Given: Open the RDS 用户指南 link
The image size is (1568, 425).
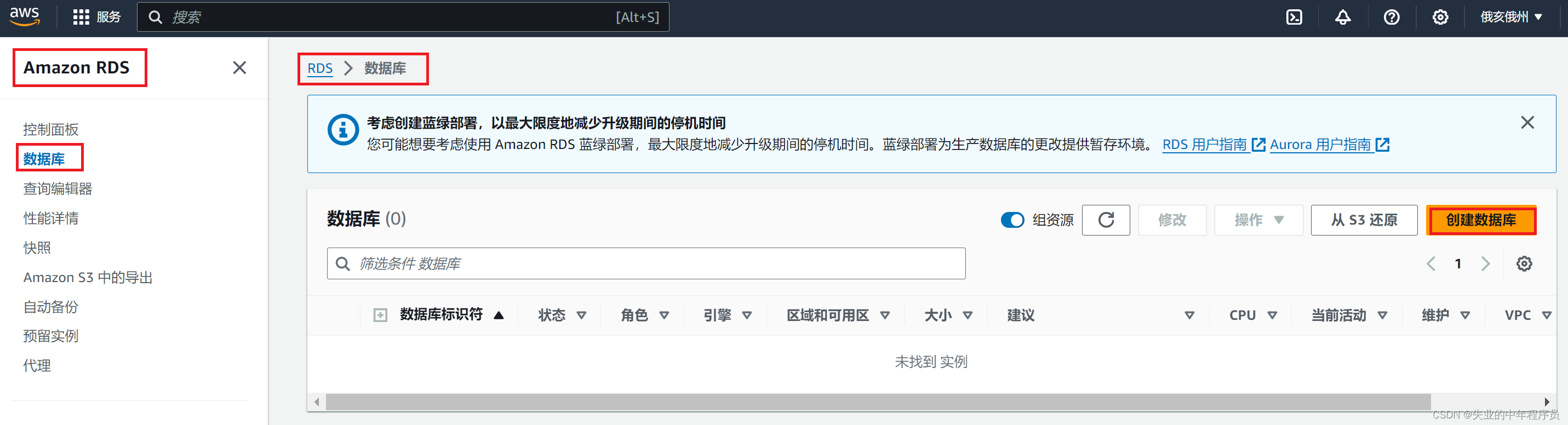Looking at the screenshot, I should (x=1214, y=145).
